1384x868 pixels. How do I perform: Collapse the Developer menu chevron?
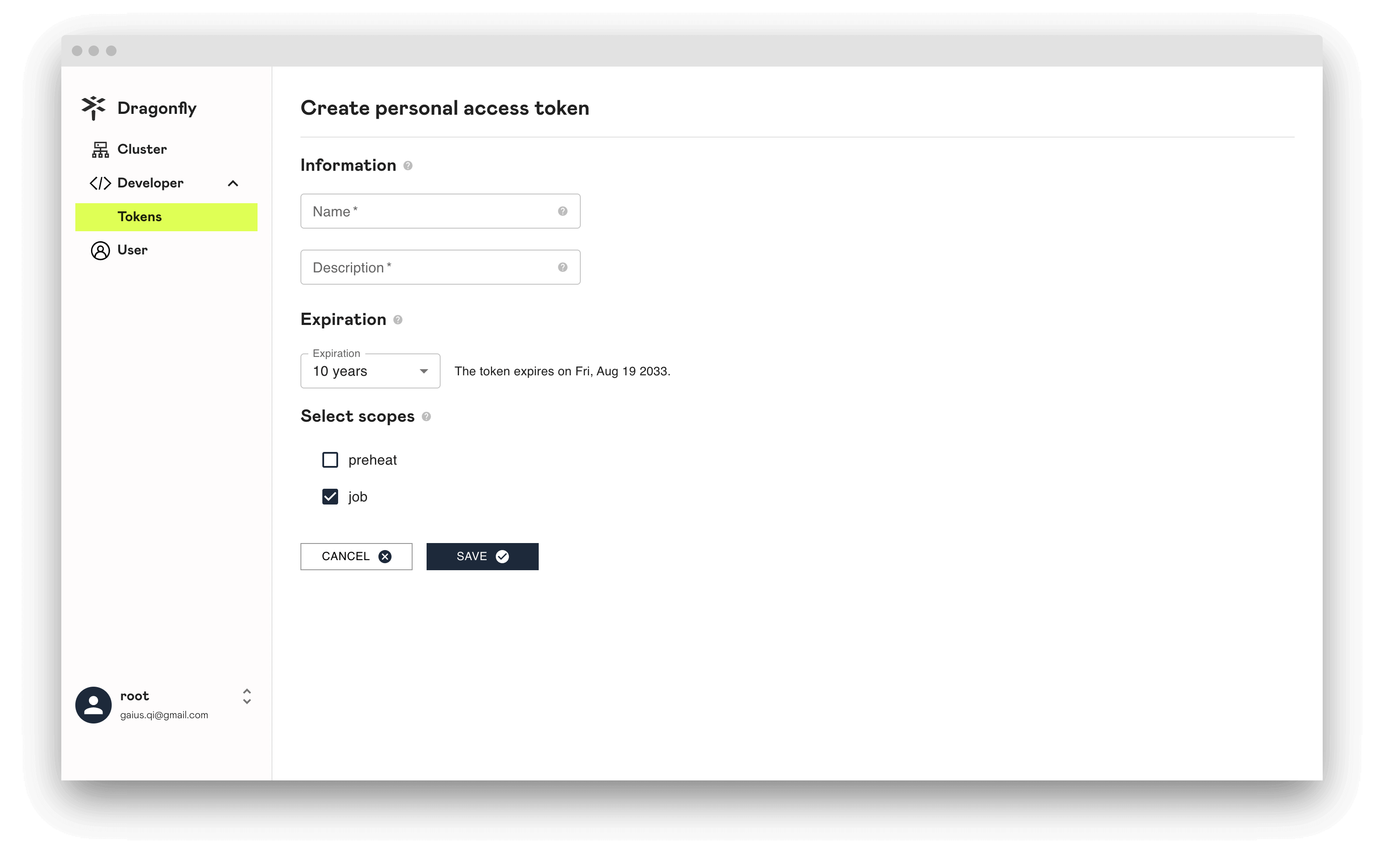pos(233,183)
